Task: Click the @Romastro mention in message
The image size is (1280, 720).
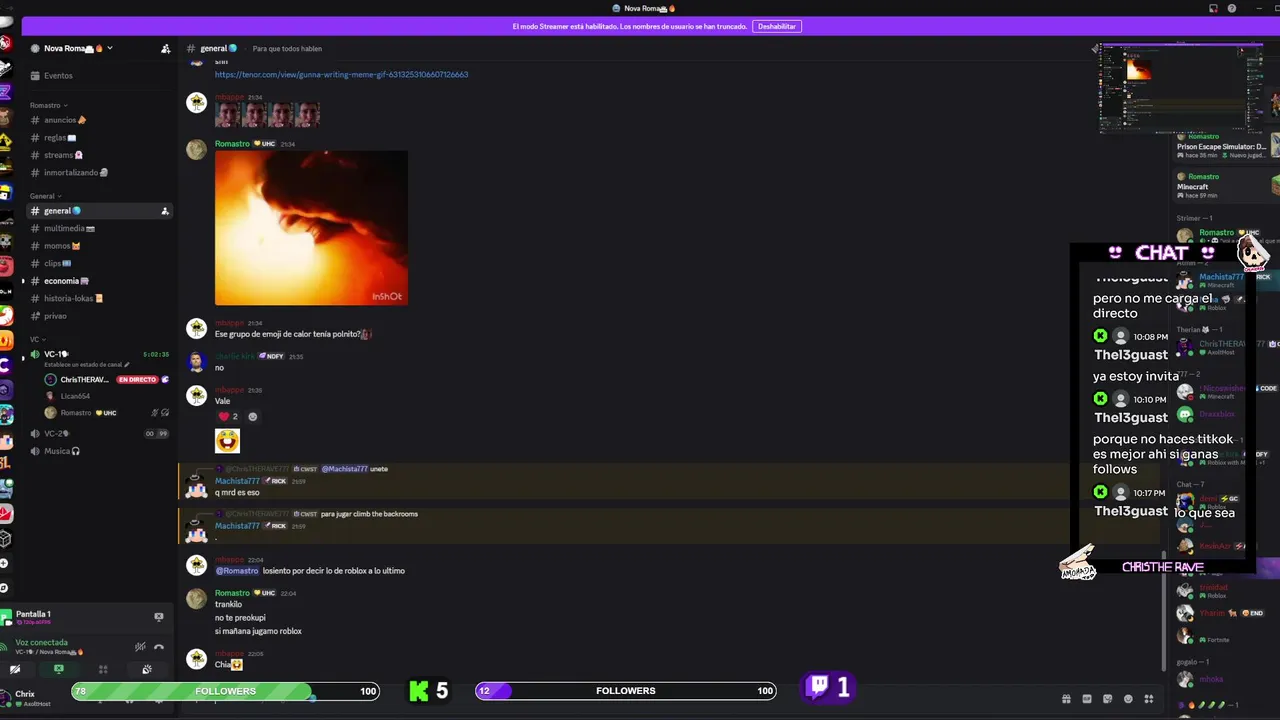Action: tap(237, 571)
